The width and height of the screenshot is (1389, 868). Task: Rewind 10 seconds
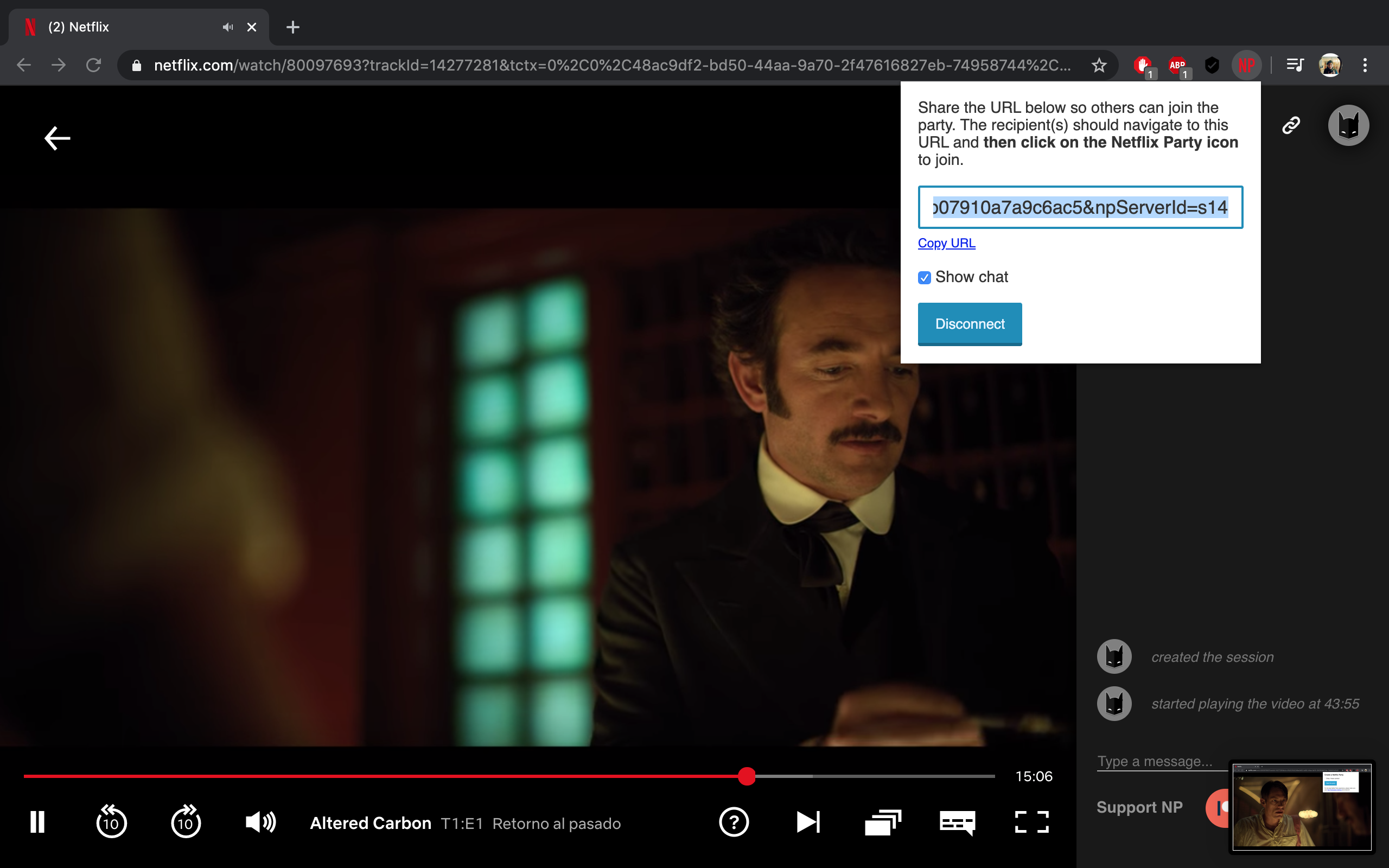[x=111, y=822]
